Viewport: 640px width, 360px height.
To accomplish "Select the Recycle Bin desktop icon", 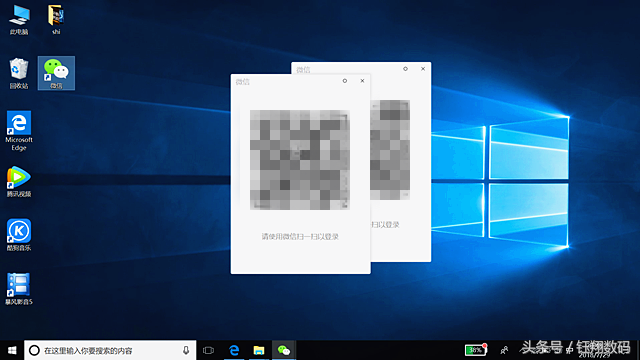I will click(19, 73).
